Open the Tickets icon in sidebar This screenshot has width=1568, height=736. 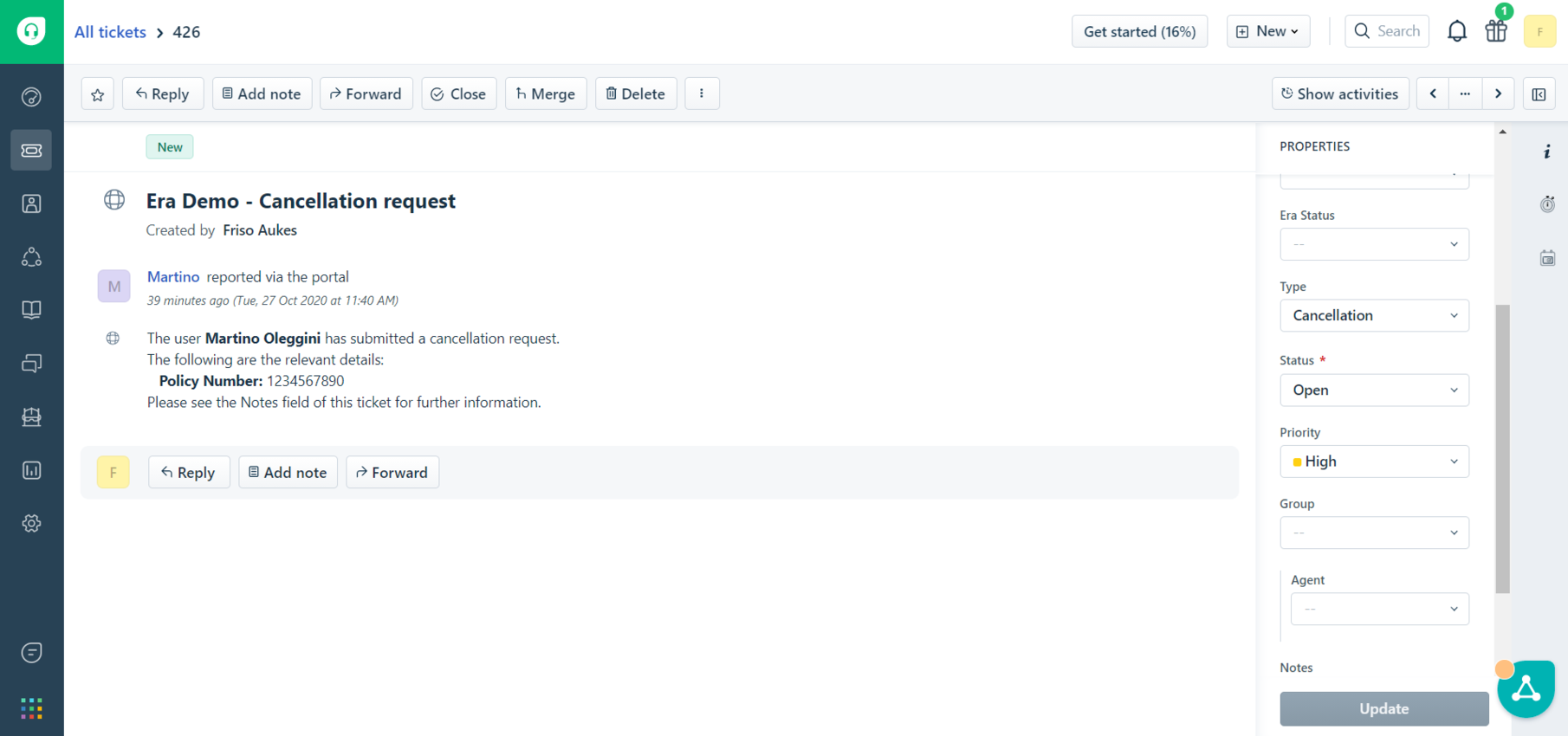point(31,151)
